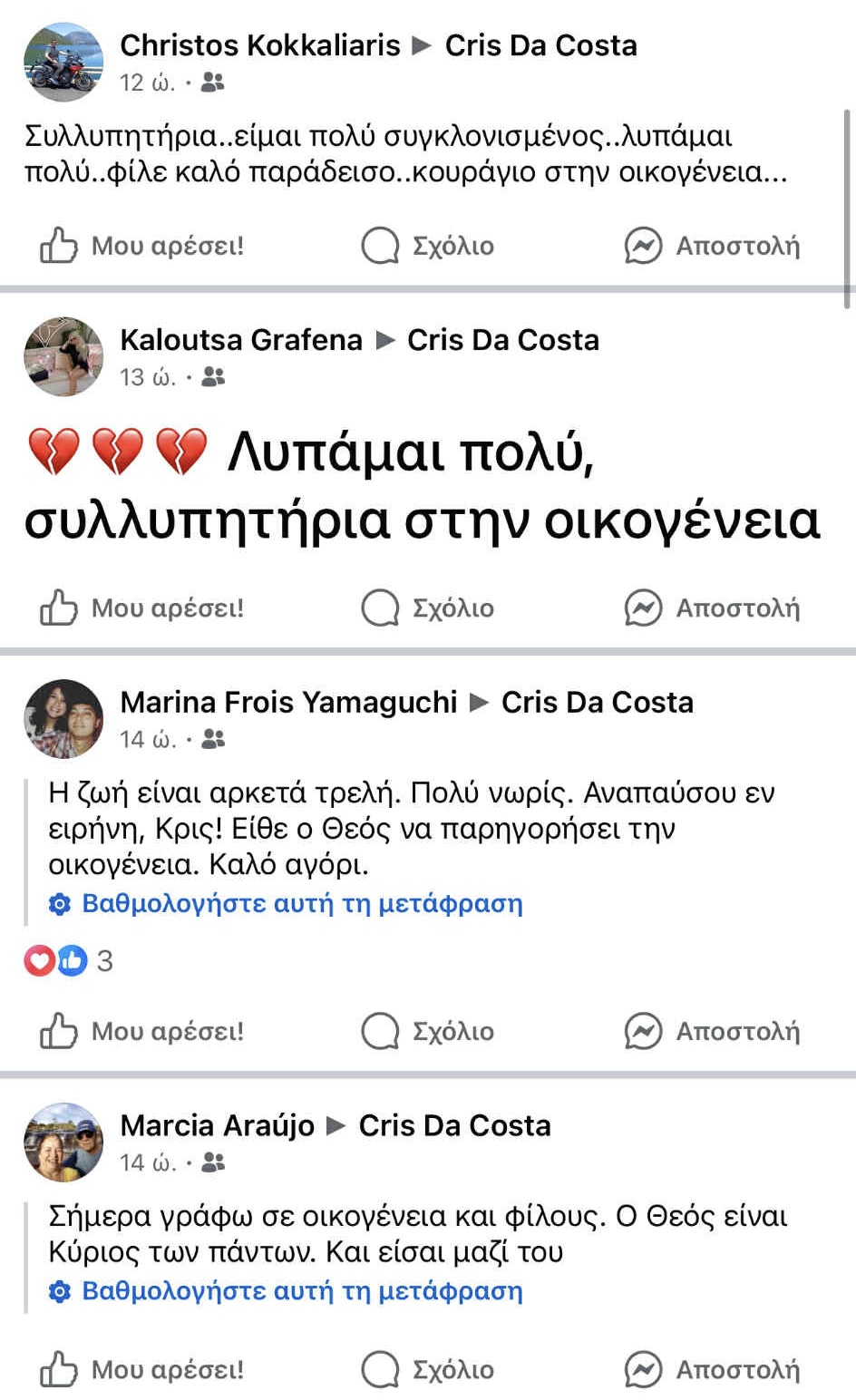This screenshot has width=856, height=1400.
Task: Click audience friends icon on Christos's post
Action: (x=212, y=83)
